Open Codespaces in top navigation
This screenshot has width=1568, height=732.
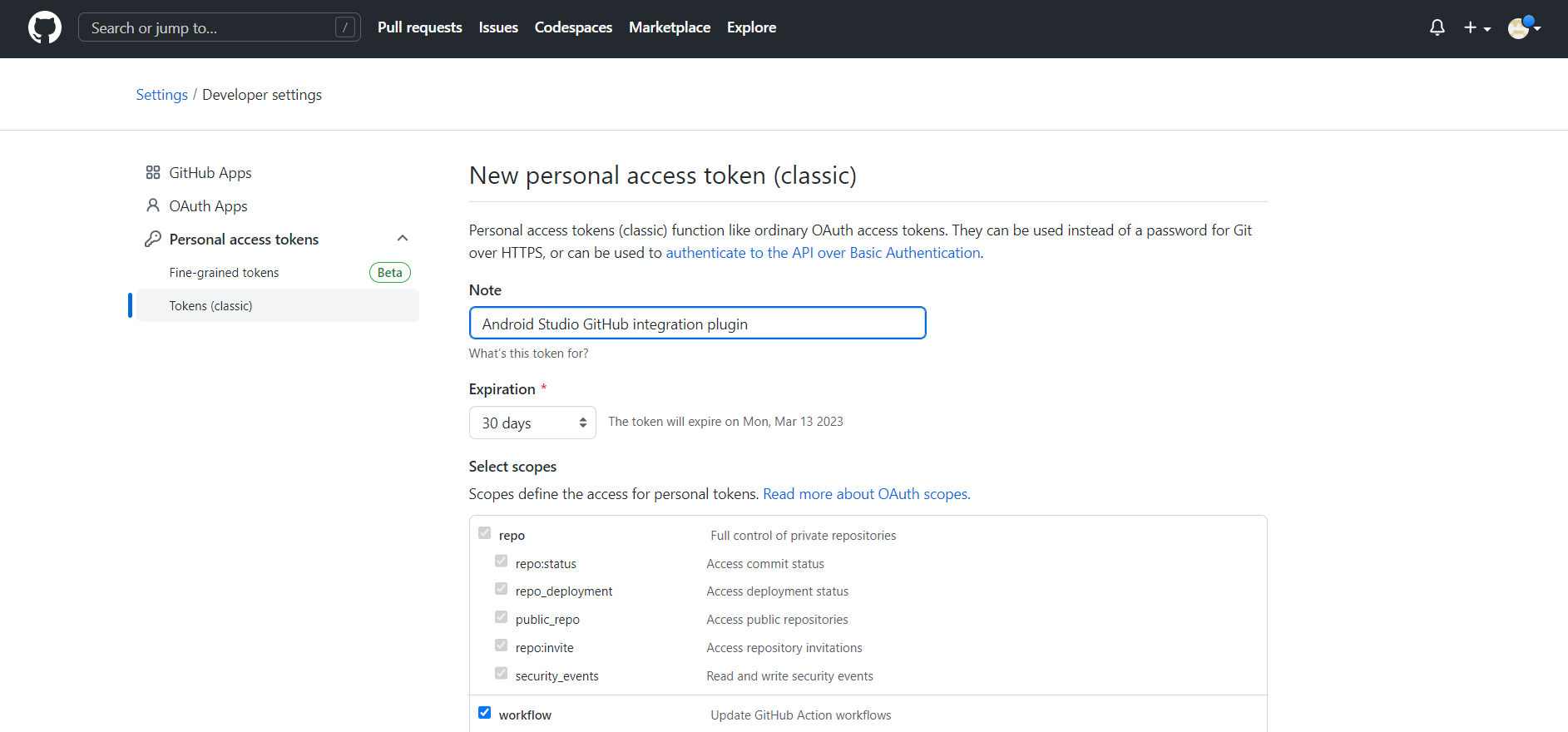tap(573, 27)
